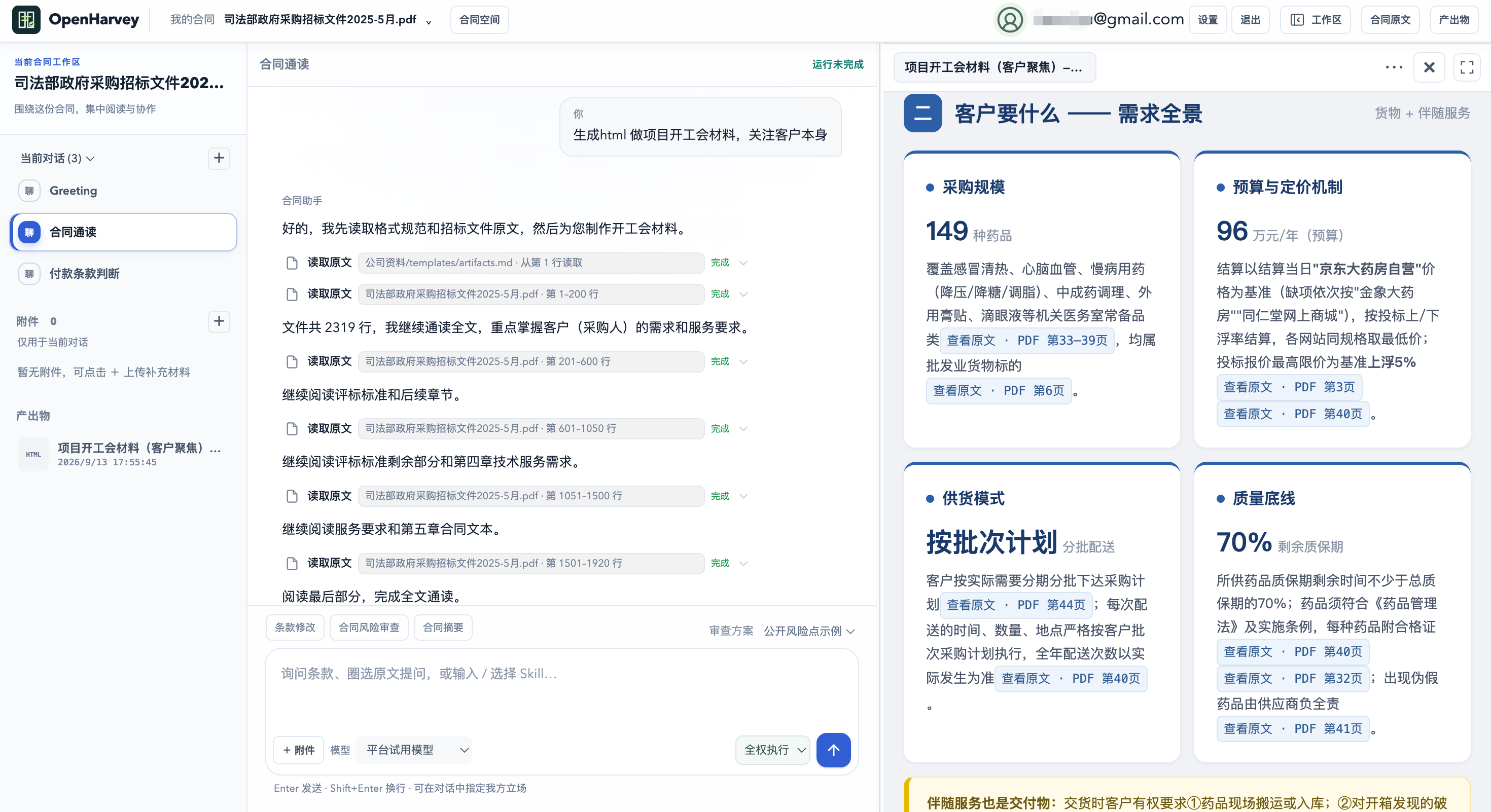The height and width of the screenshot is (812, 1491).
Task: Select the 合同通读 conversation
Action: (123, 232)
